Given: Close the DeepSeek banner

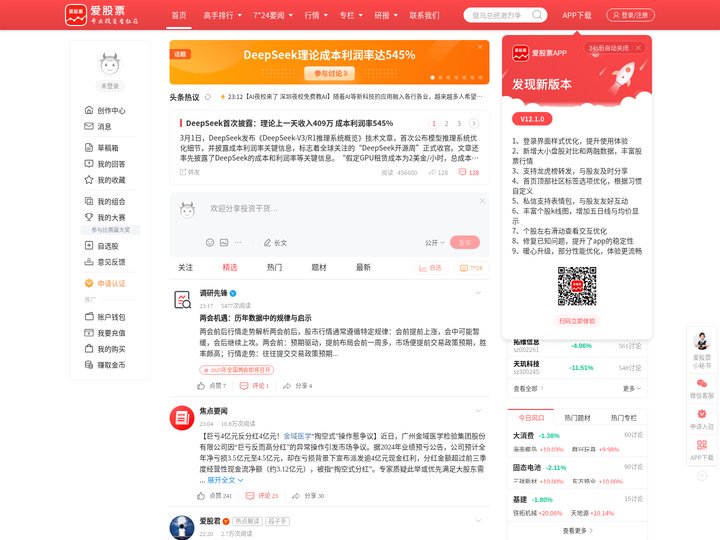Looking at the screenshot, I should [x=480, y=47].
